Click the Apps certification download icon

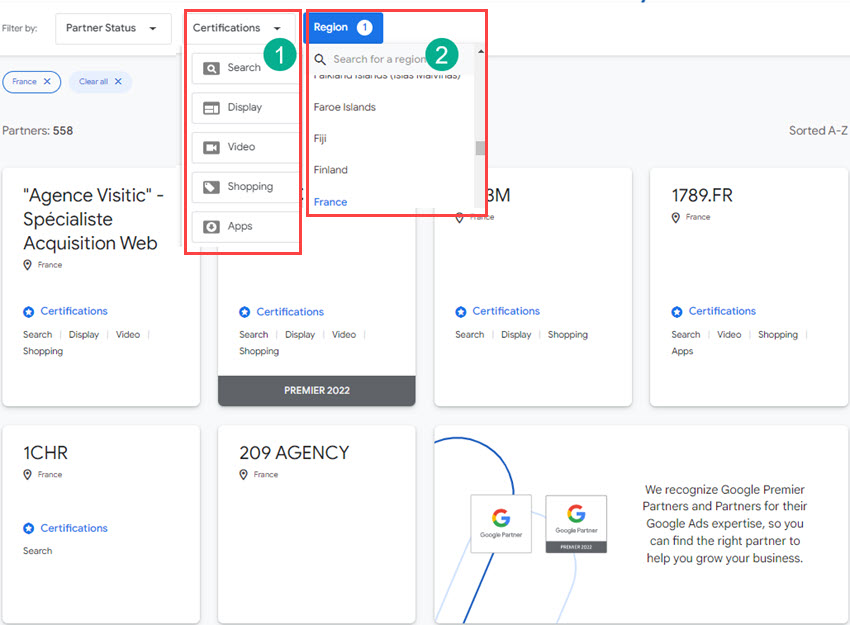[x=211, y=227]
